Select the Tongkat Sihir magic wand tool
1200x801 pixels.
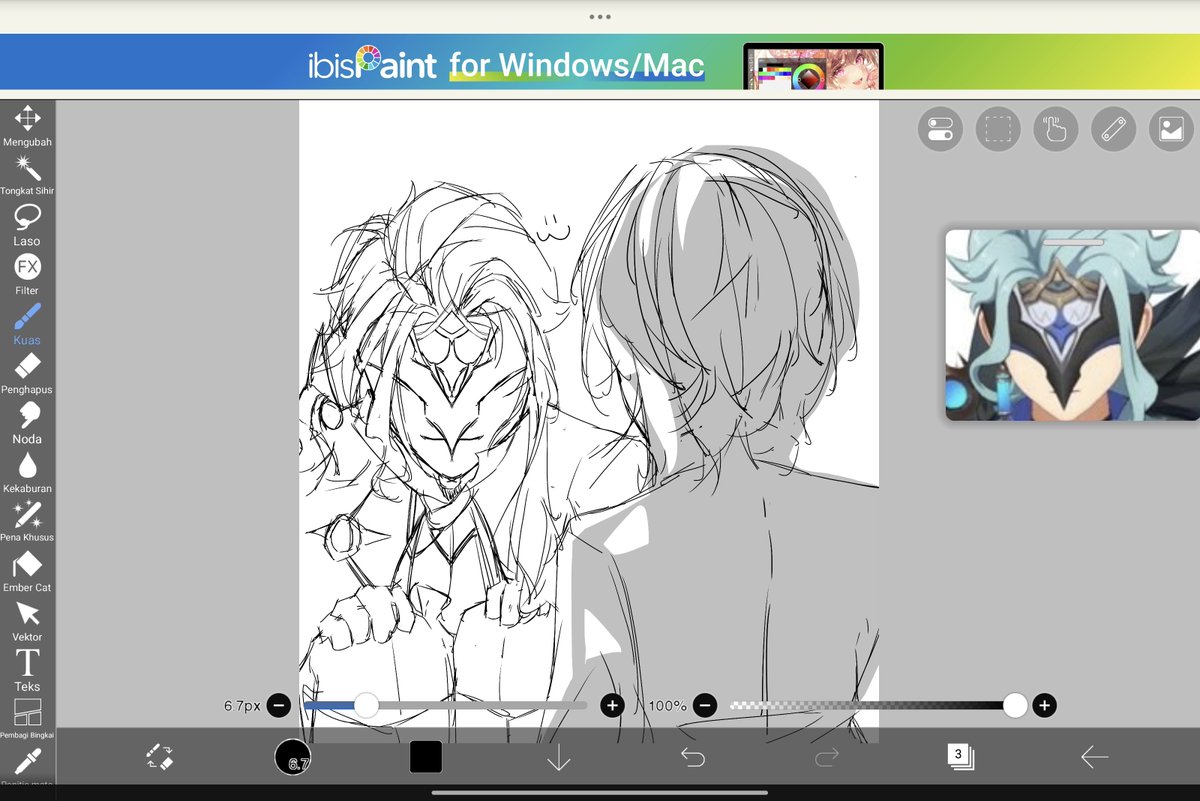pos(27,175)
